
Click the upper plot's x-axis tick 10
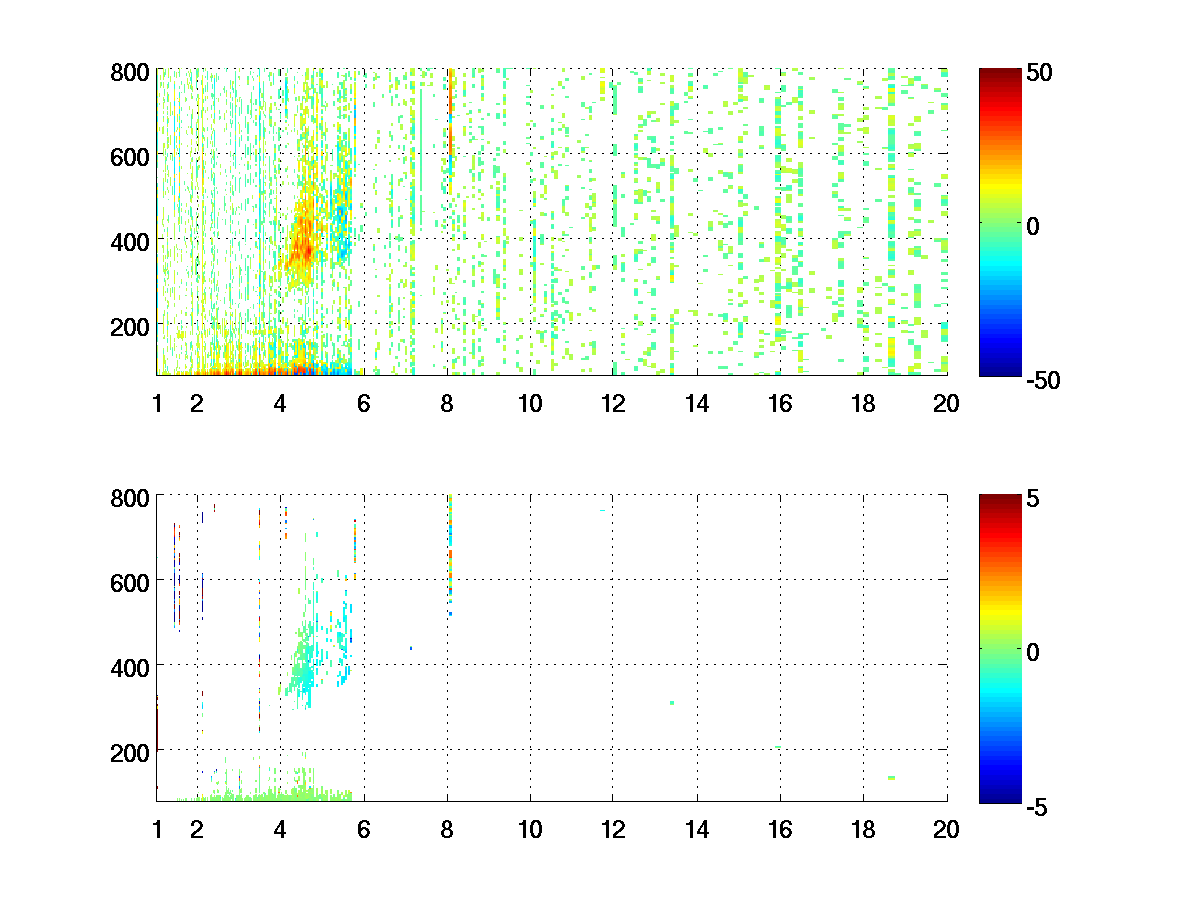pos(530,404)
